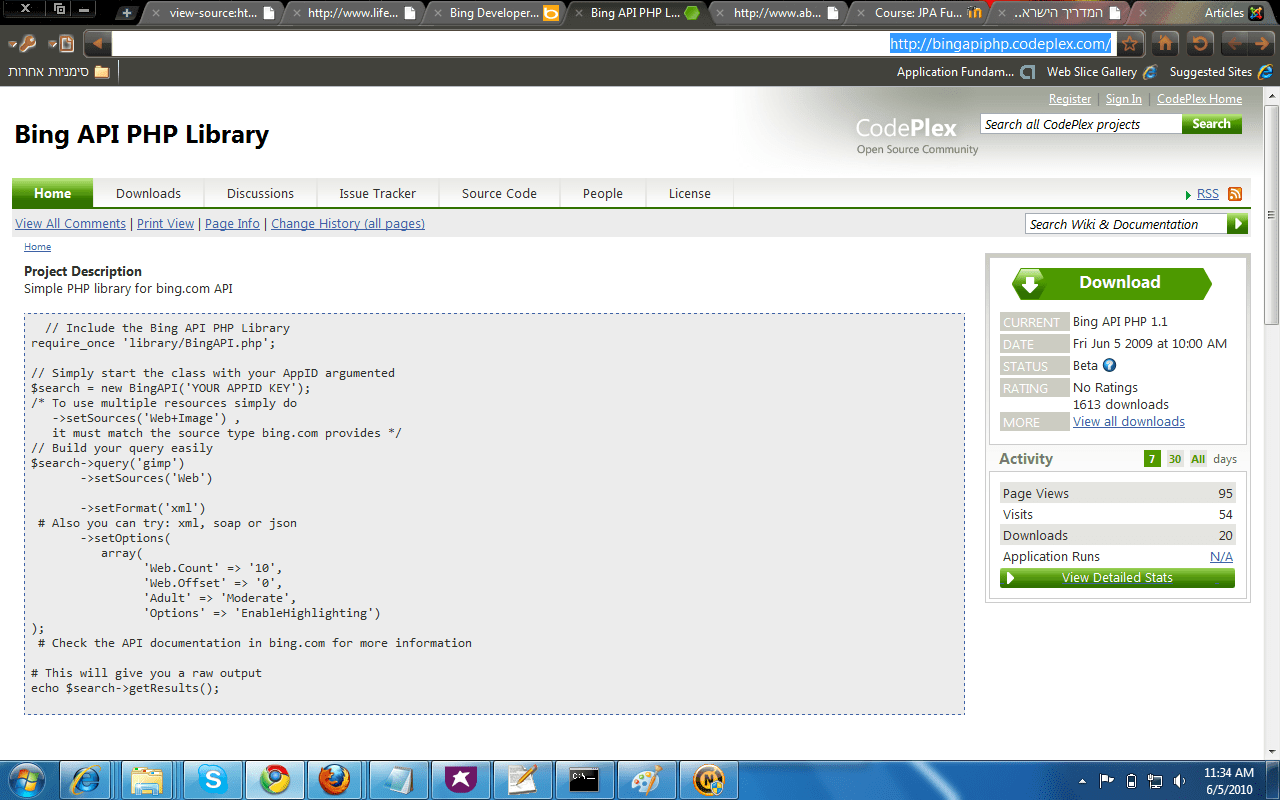Switch to Google Chrome in the taskbar

[x=274, y=779]
